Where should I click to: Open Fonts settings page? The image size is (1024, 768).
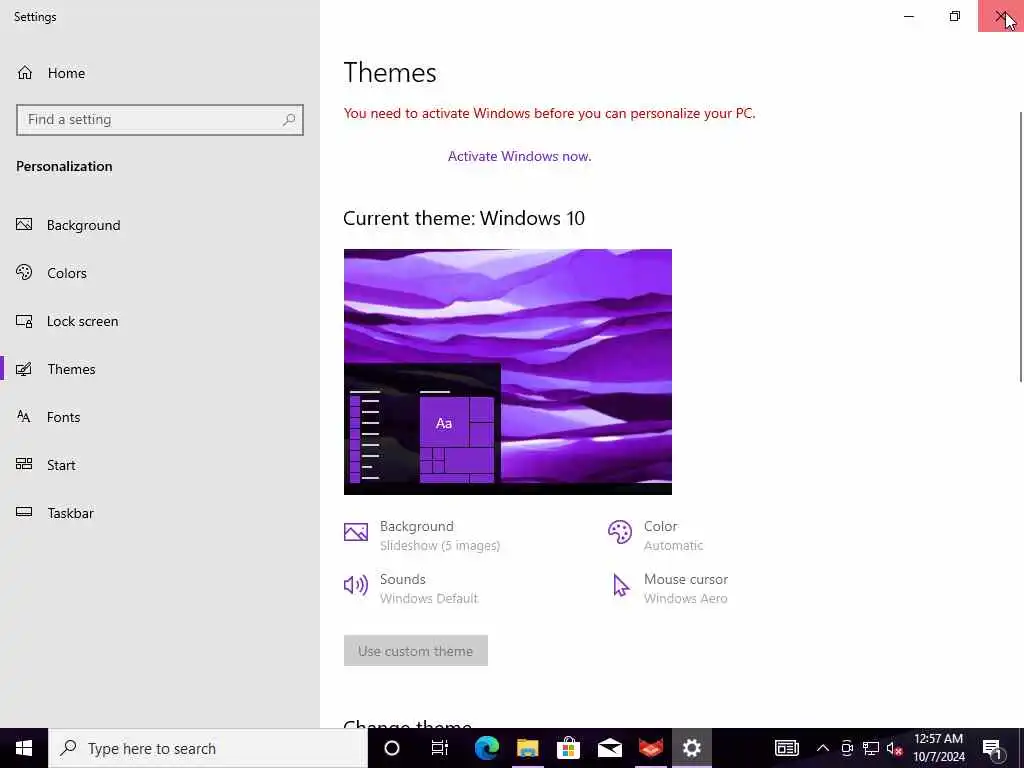[x=48, y=417]
